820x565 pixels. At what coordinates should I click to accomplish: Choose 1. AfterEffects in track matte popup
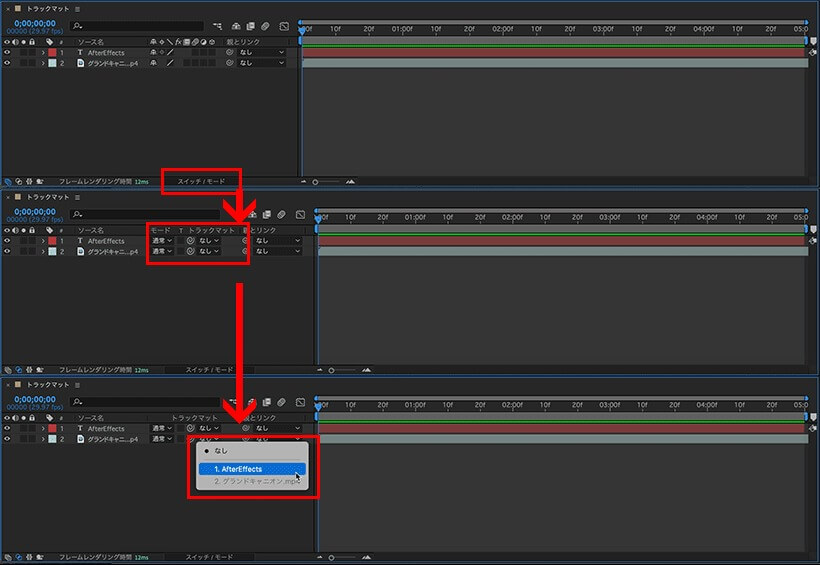(252, 469)
